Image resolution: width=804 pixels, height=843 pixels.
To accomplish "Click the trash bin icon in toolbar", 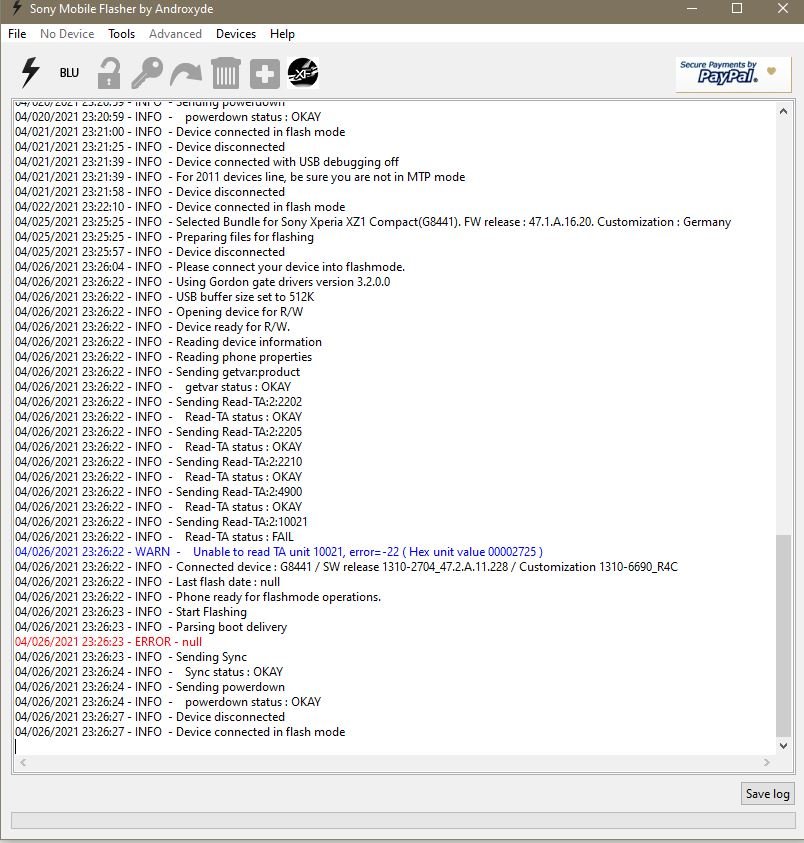I will (x=225, y=73).
